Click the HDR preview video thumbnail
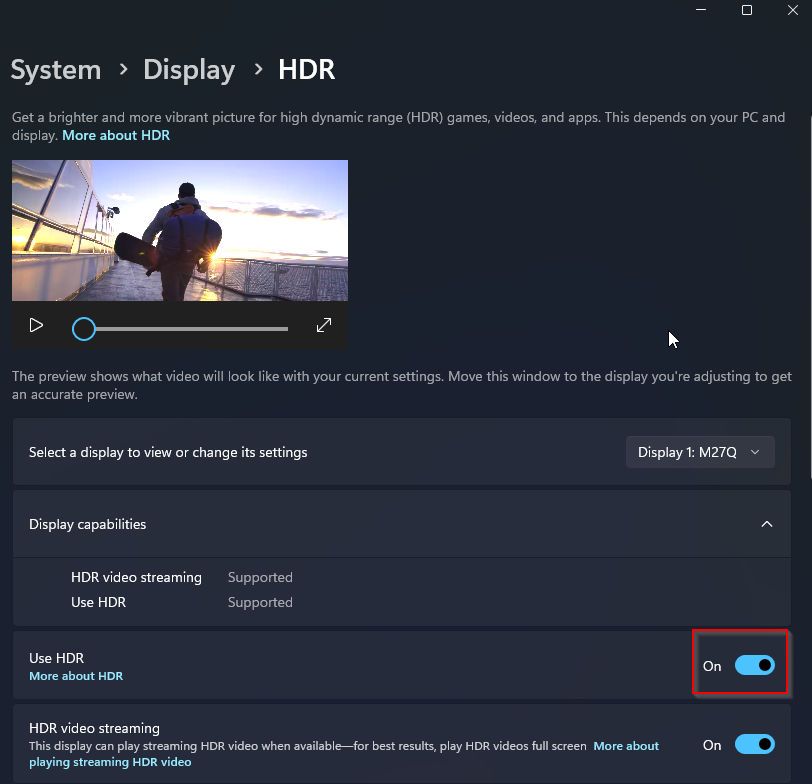This screenshot has height=784, width=812. (x=180, y=230)
